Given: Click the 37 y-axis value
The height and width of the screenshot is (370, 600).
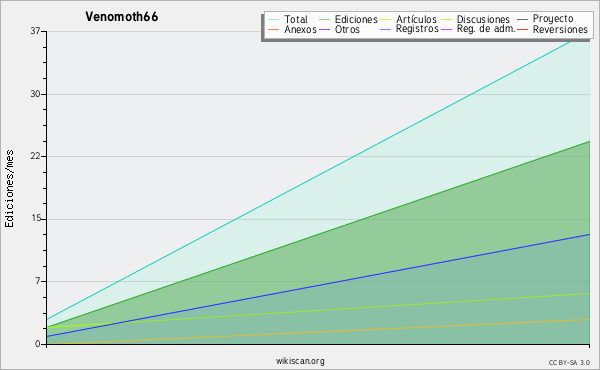Looking at the screenshot, I should [x=36, y=31].
